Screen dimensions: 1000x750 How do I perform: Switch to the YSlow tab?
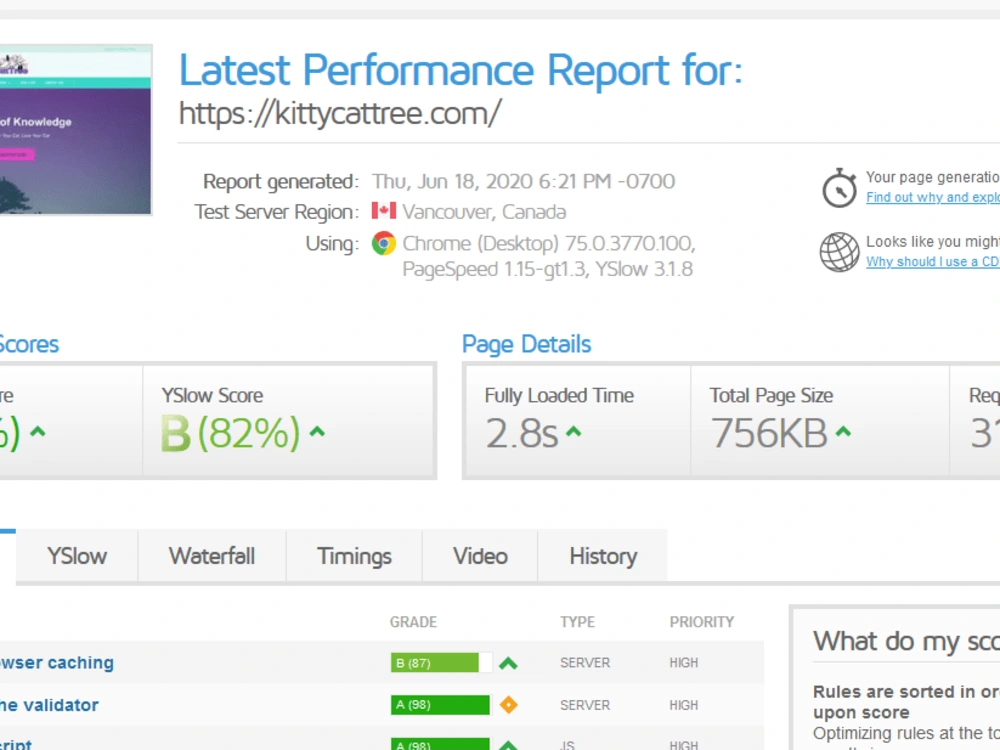[x=77, y=556]
